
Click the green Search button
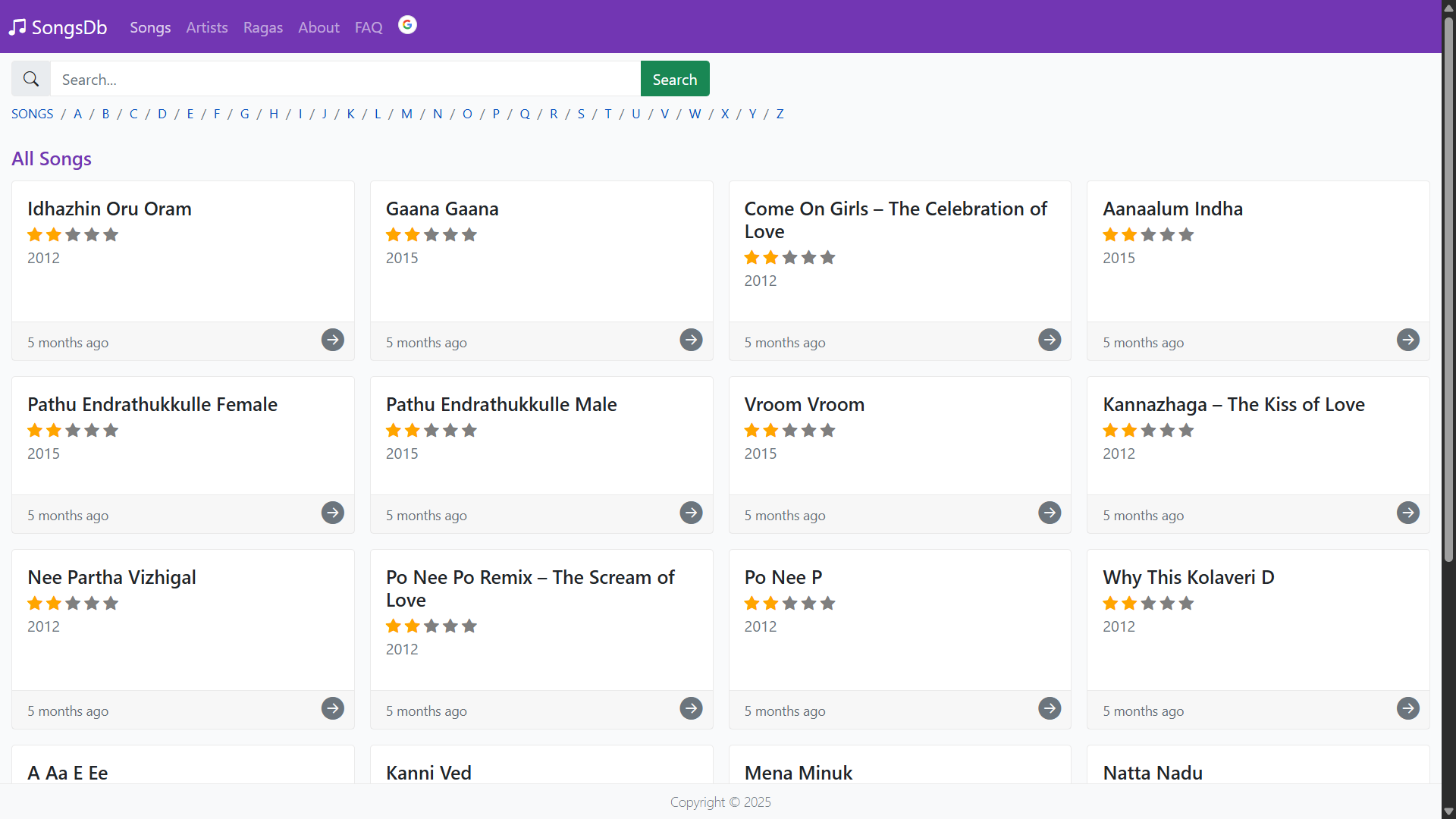(x=675, y=79)
